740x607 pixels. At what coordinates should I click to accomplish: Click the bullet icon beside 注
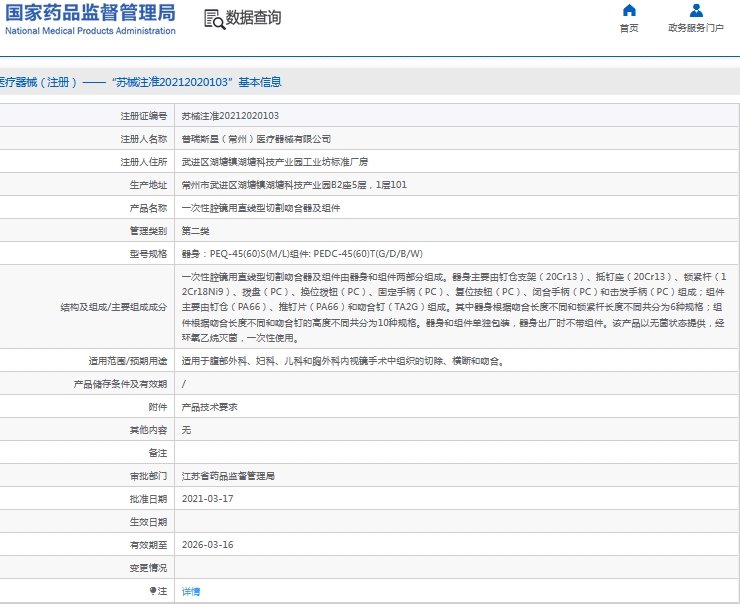pos(152,590)
